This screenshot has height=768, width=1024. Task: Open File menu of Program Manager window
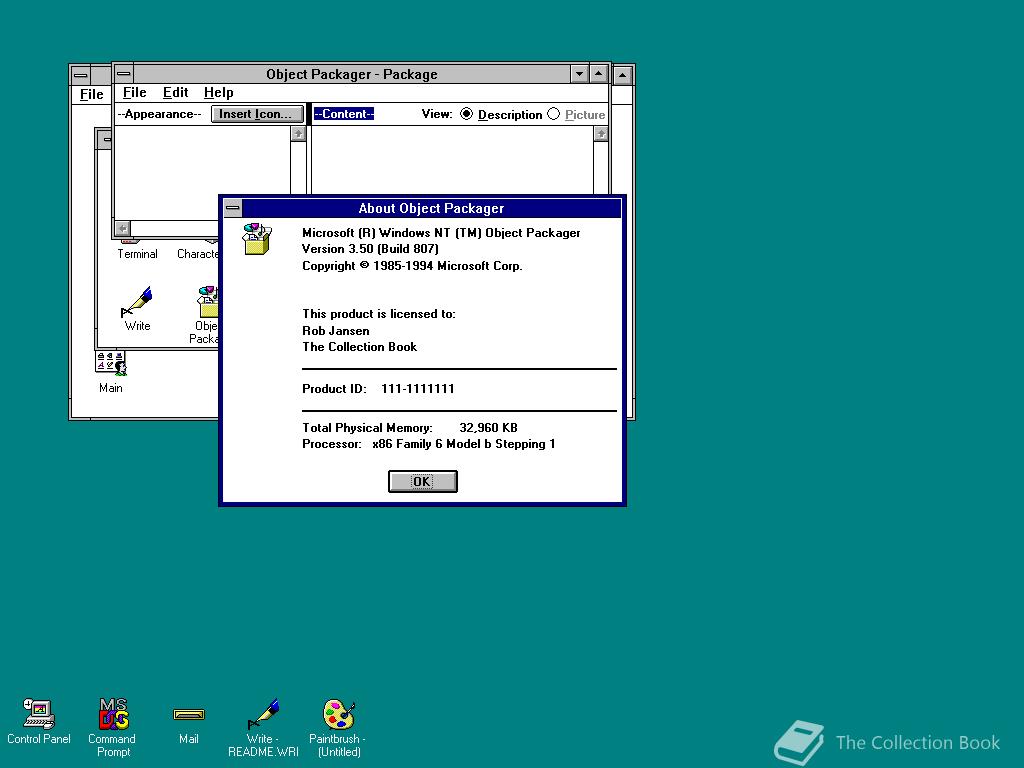click(x=91, y=95)
